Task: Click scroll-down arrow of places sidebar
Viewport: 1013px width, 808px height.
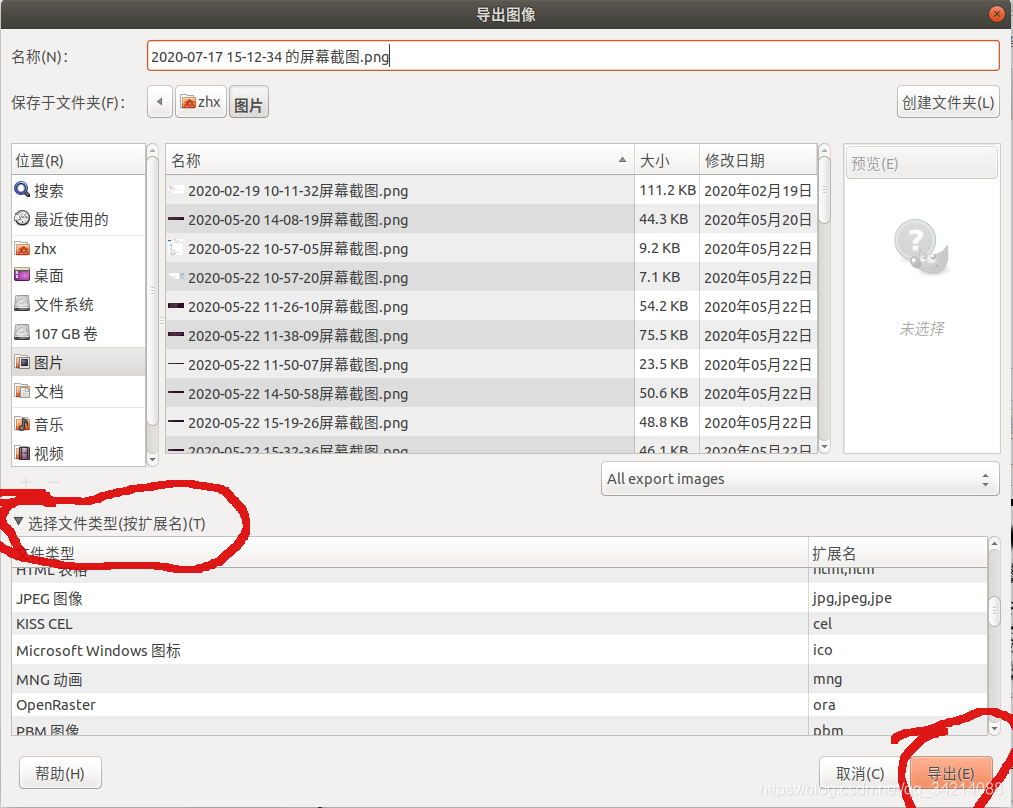Action: [152, 459]
